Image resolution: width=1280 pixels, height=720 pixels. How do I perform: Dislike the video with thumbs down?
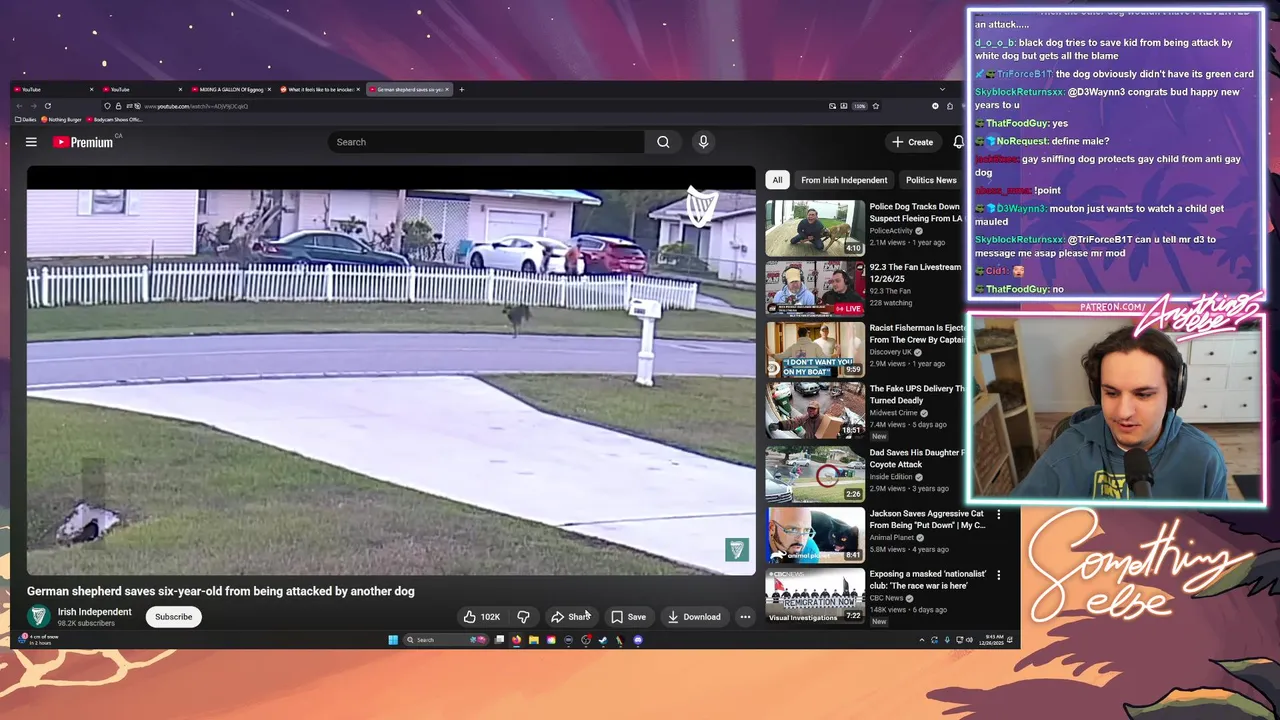pos(523,617)
